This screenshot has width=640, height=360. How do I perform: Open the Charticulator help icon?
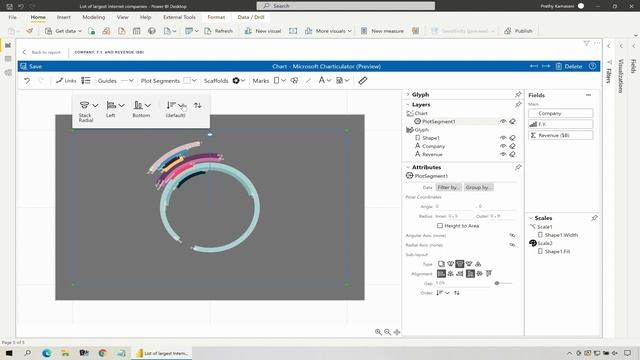(x=593, y=66)
